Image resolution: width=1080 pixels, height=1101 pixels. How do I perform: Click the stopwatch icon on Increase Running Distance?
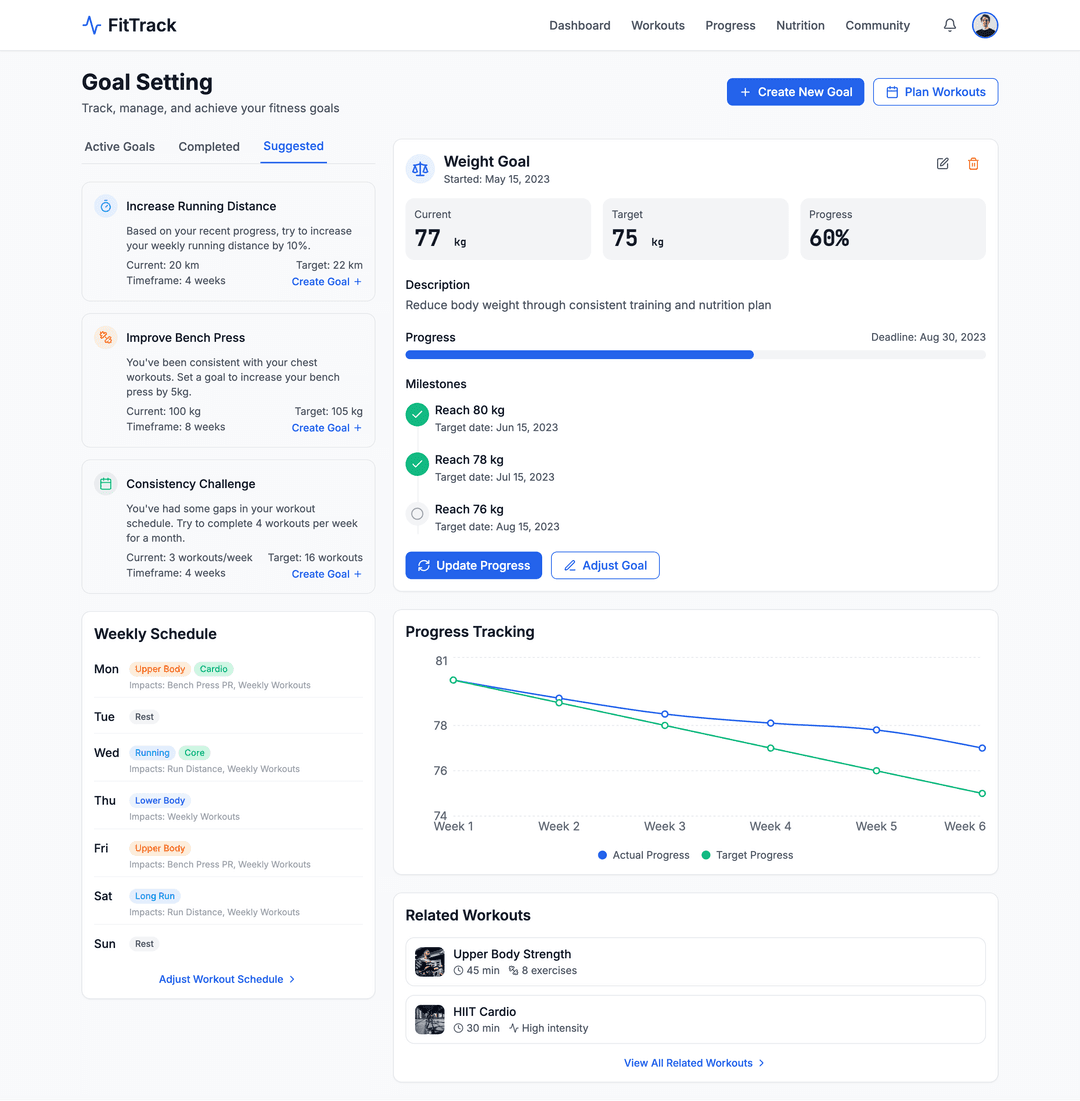pyautogui.click(x=105, y=206)
